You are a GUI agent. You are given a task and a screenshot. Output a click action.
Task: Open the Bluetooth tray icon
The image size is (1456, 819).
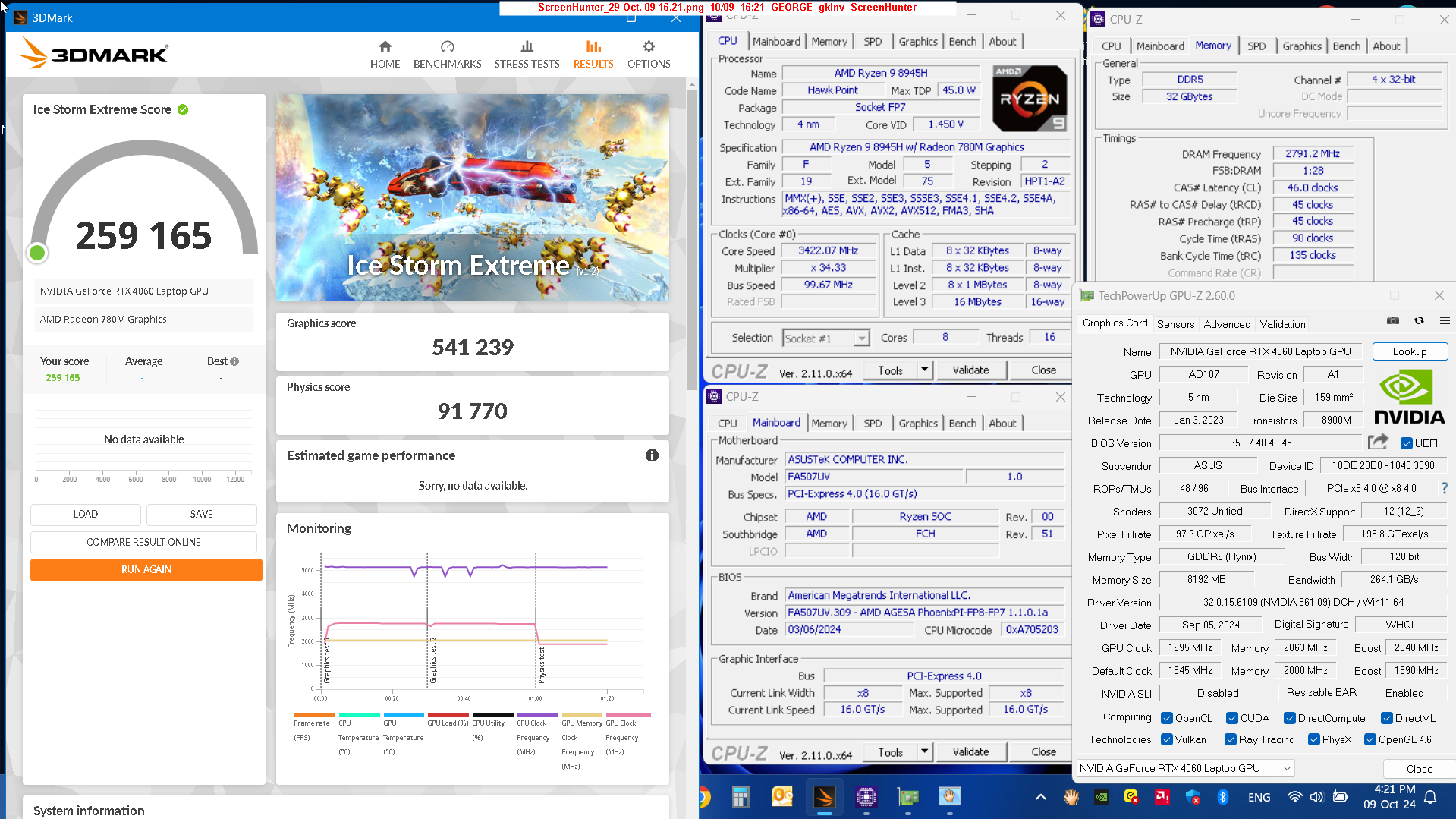[1222, 797]
